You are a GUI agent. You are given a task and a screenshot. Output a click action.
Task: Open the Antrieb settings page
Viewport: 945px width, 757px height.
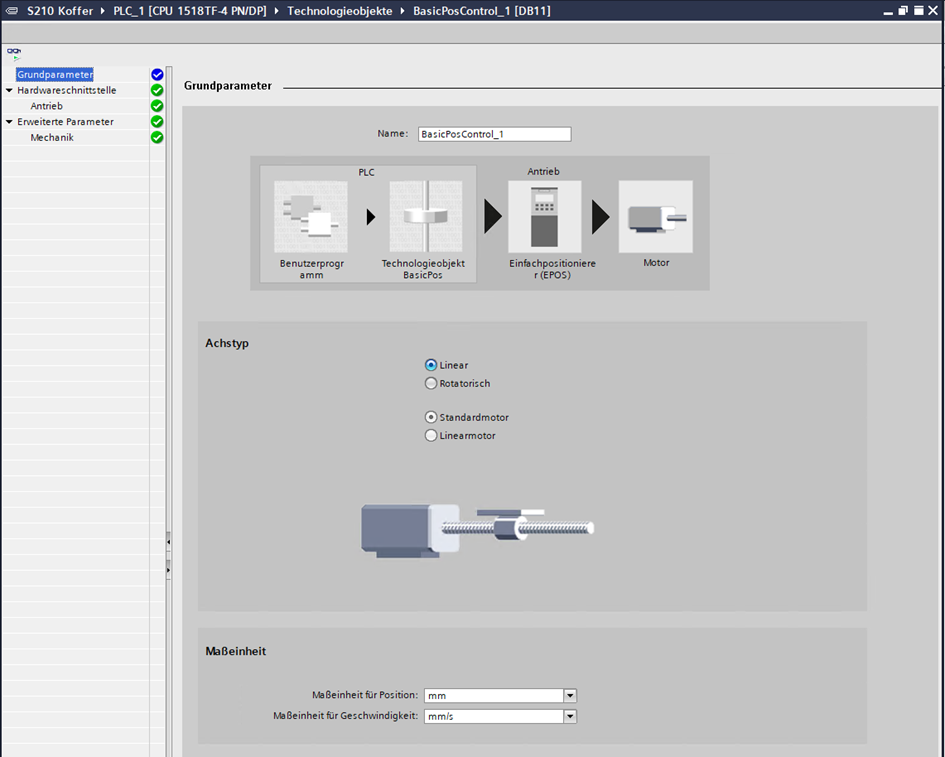point(46,106)
